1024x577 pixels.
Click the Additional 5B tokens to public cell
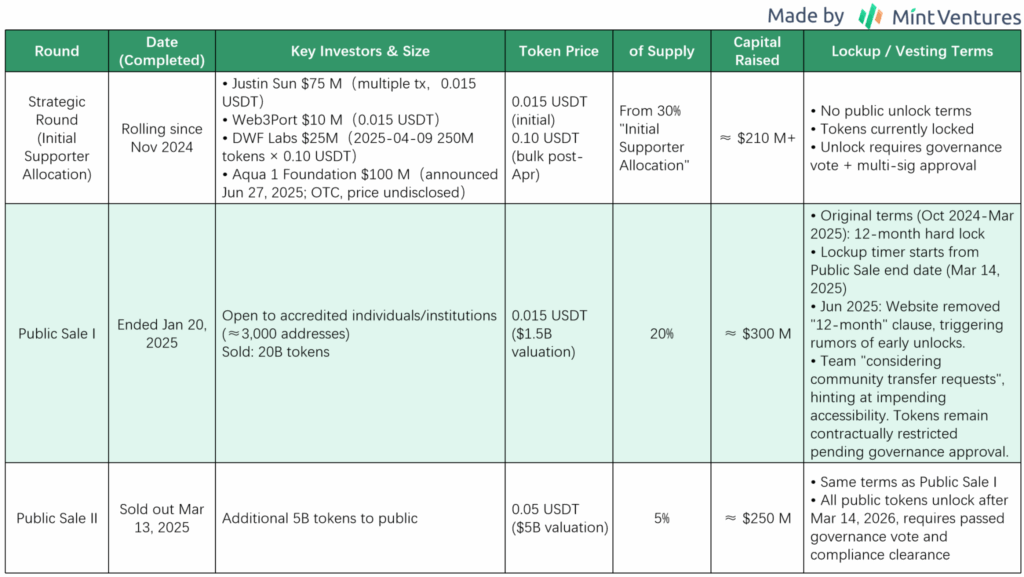click(360, 518)
